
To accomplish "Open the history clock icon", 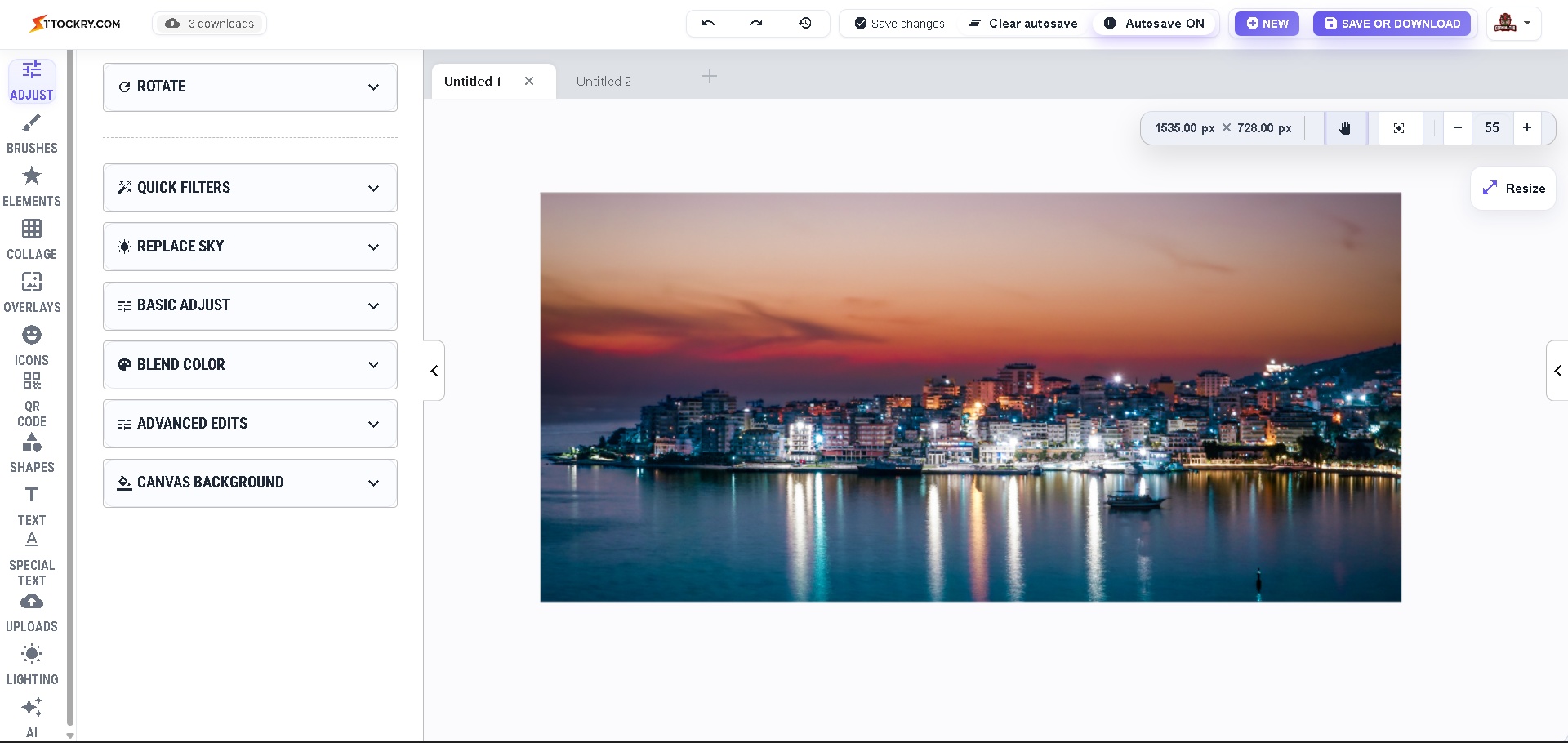I will pyautogui.click(x=805, y=23).
